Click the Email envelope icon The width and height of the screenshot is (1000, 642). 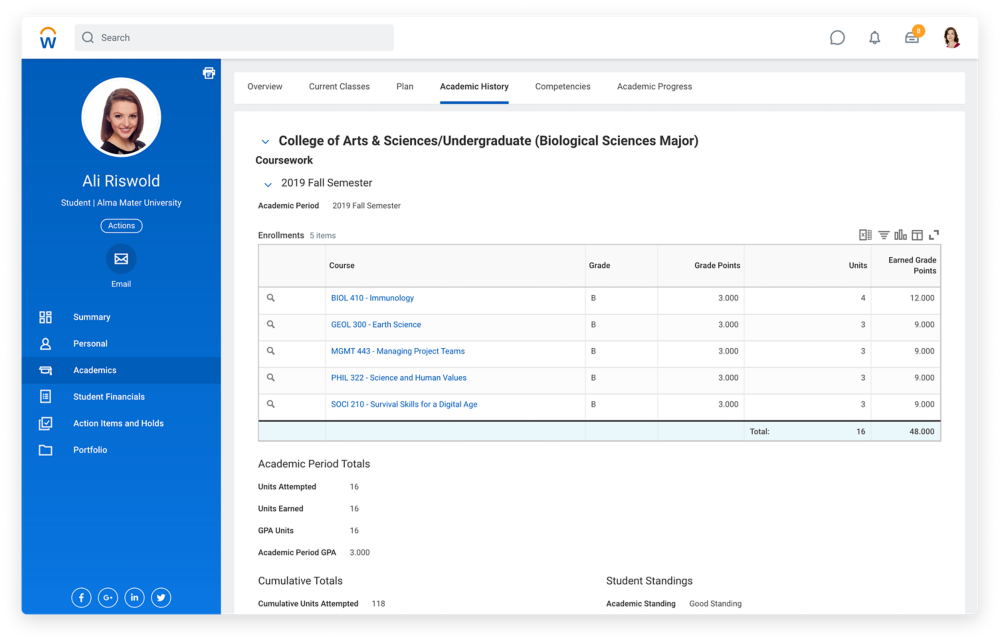point(121,259)
